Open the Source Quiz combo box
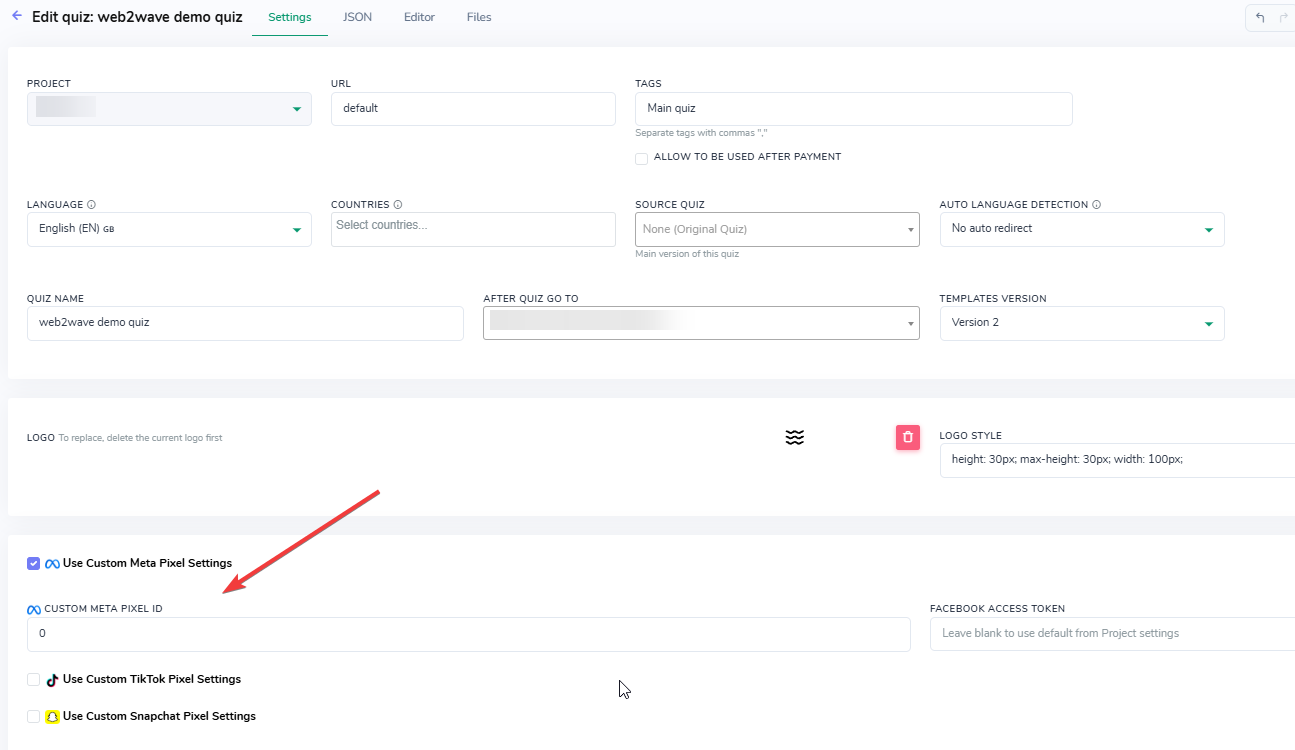 click(x=777, y=229)
